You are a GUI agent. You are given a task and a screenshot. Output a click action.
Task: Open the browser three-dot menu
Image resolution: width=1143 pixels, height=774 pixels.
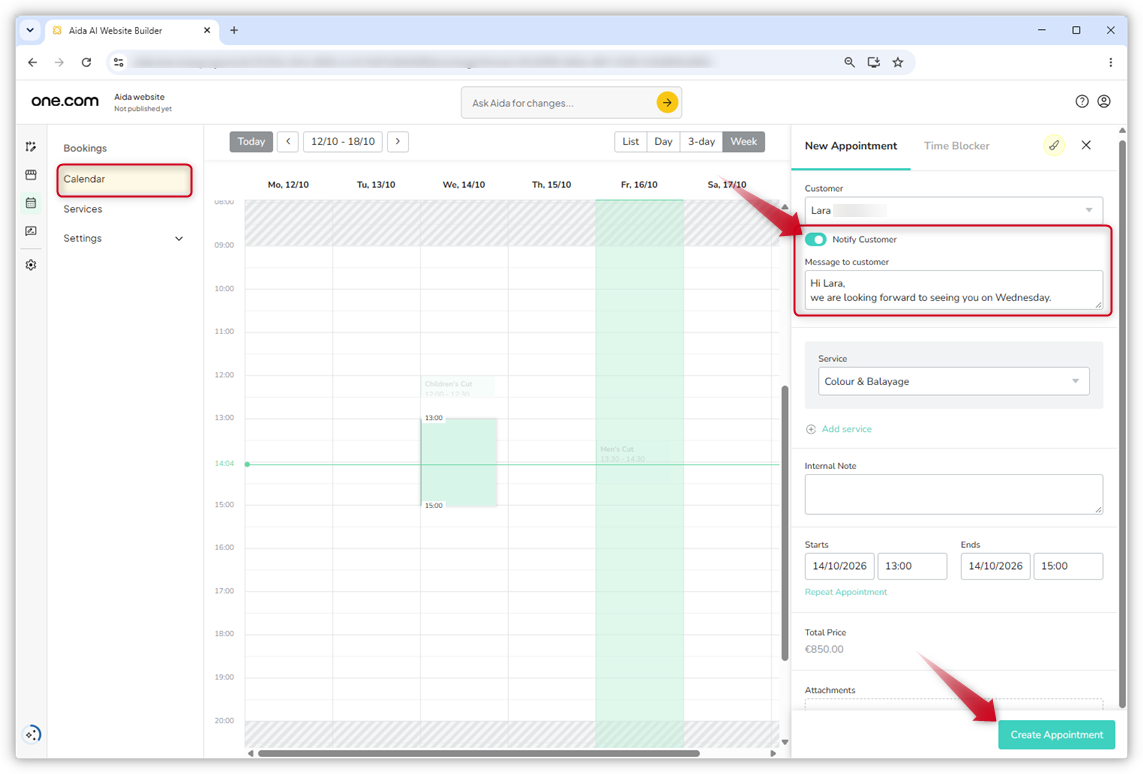pyautogui.click(x=1110, y=63)
